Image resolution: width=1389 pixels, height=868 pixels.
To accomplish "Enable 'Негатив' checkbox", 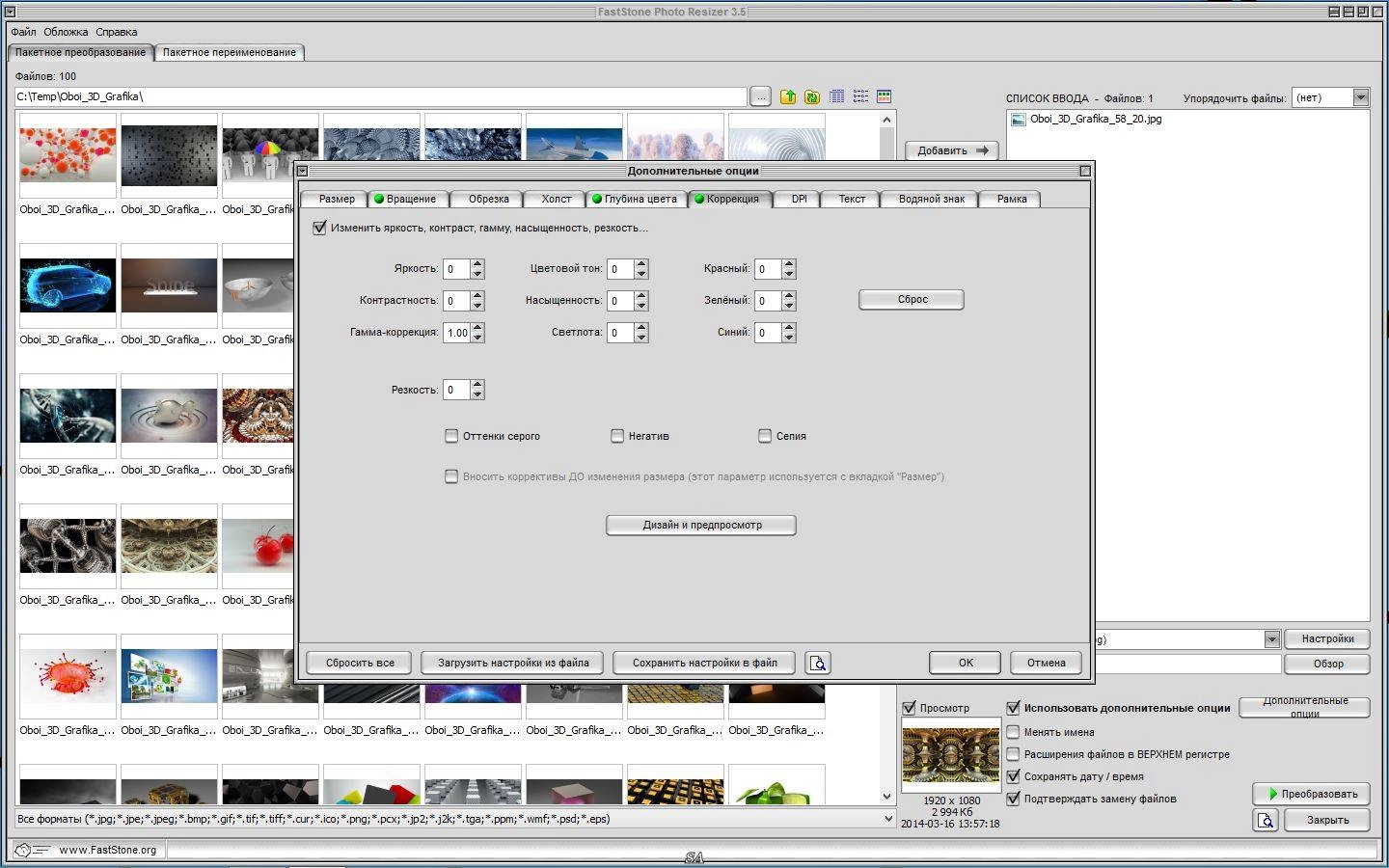I will [x=617, y=436].
